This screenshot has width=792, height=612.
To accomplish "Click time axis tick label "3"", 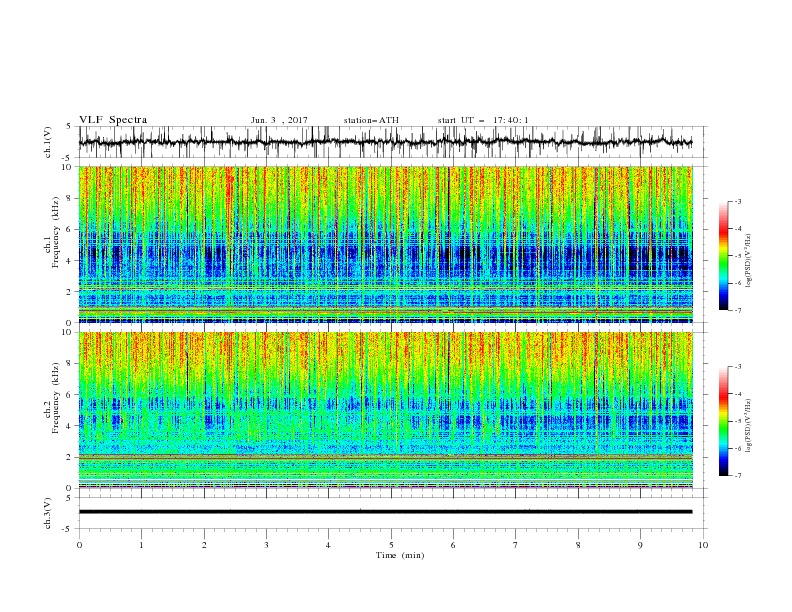I will point(266,545).
